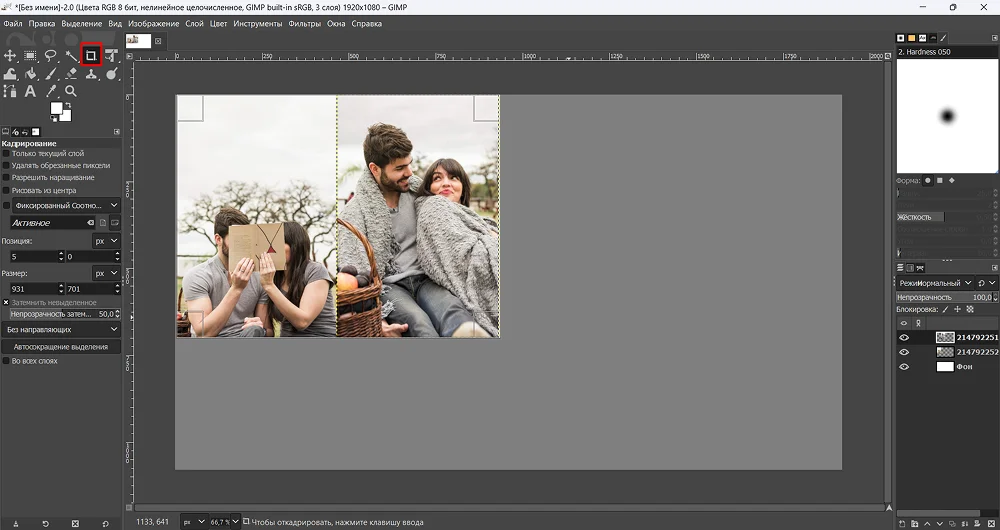Hide the Фон layer via eye icon
The image size is (1000, 530).
904,367
